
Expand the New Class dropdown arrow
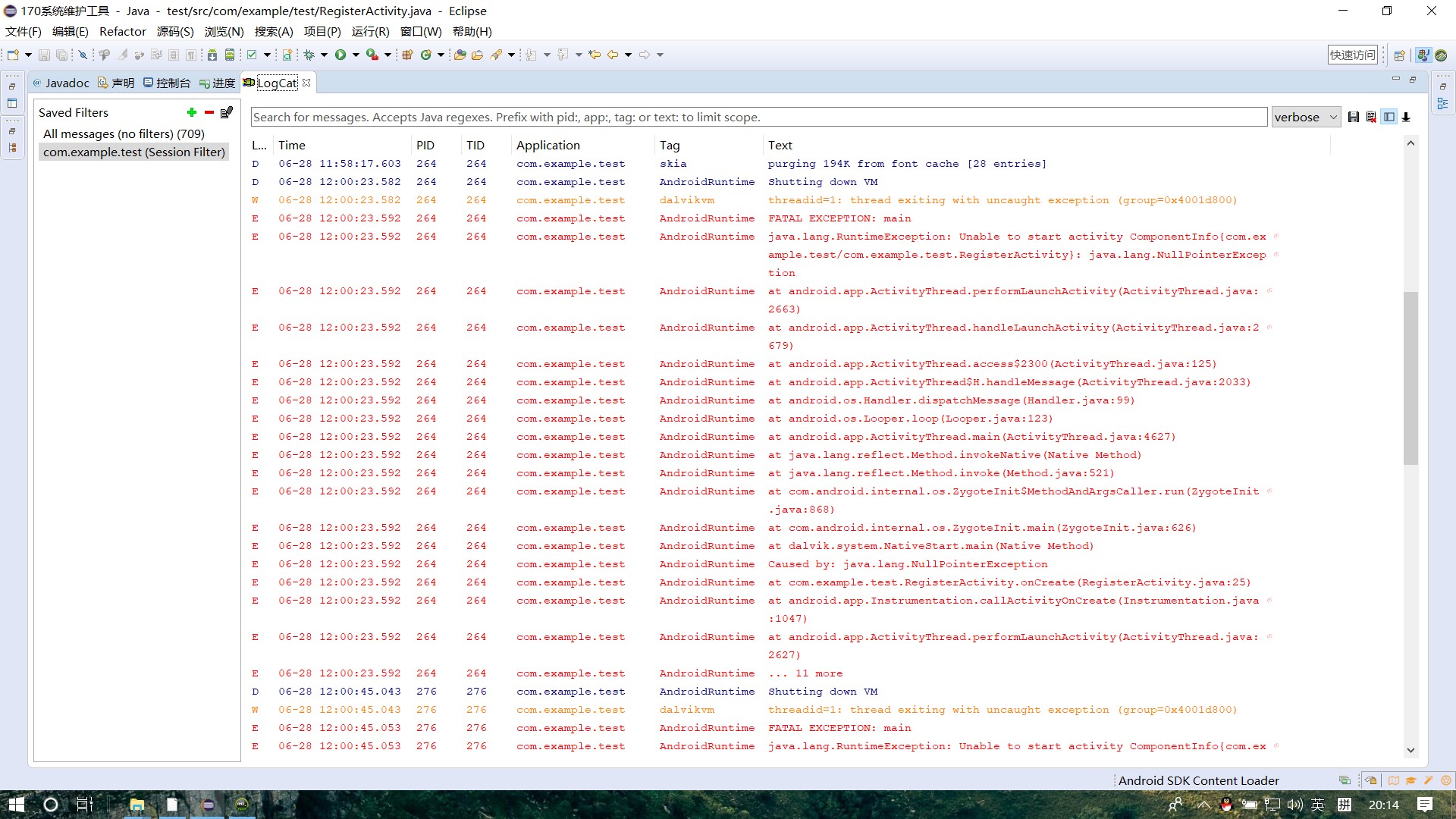(441, 55)
